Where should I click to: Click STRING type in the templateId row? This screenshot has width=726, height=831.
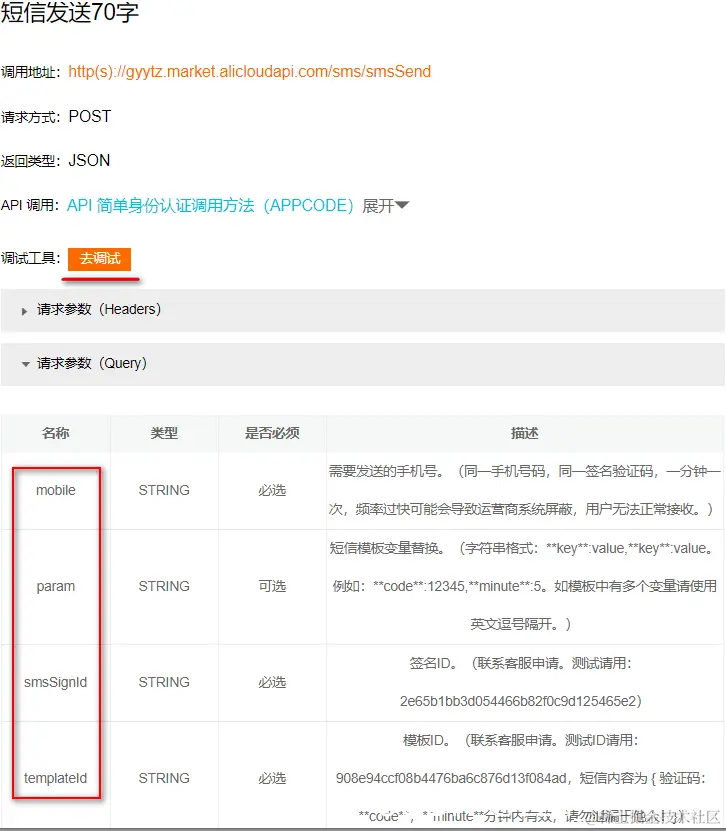pyautogui.click(x=164, y=778)
